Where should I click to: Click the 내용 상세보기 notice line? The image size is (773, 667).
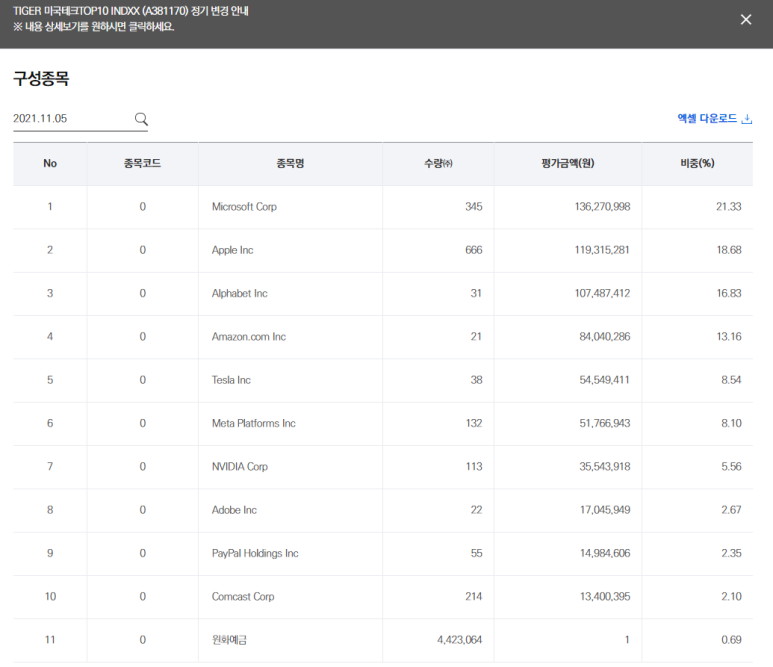[x=94, y=27]
